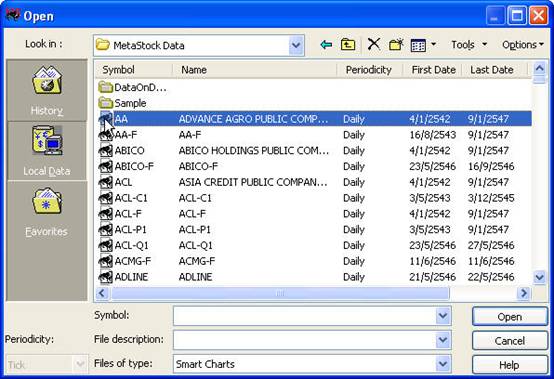Select the ADLINE security icon
The image size is (554, 379).
point(105,277)
